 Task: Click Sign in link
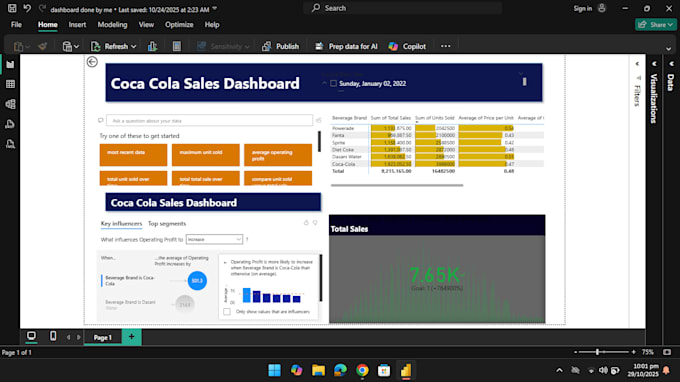582,8
